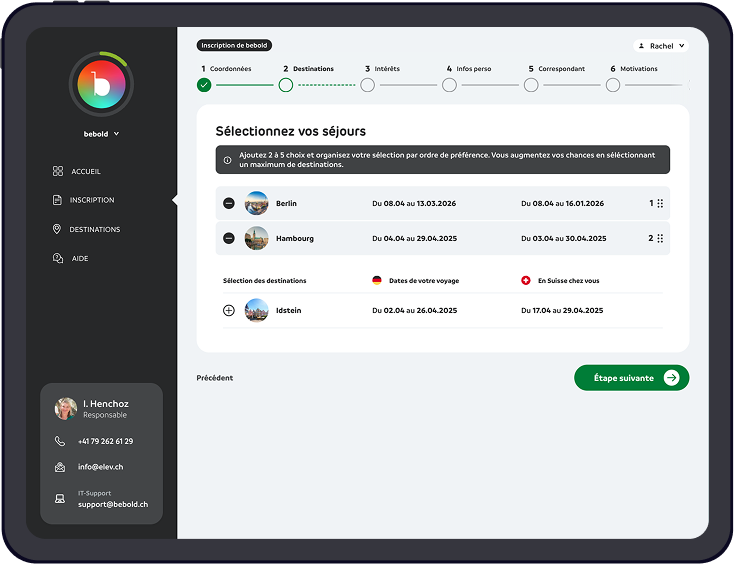The width and height of the screenshot is (734, 564).
Task: Click the Aide chat icon
Action: click(x=58, y=258)
